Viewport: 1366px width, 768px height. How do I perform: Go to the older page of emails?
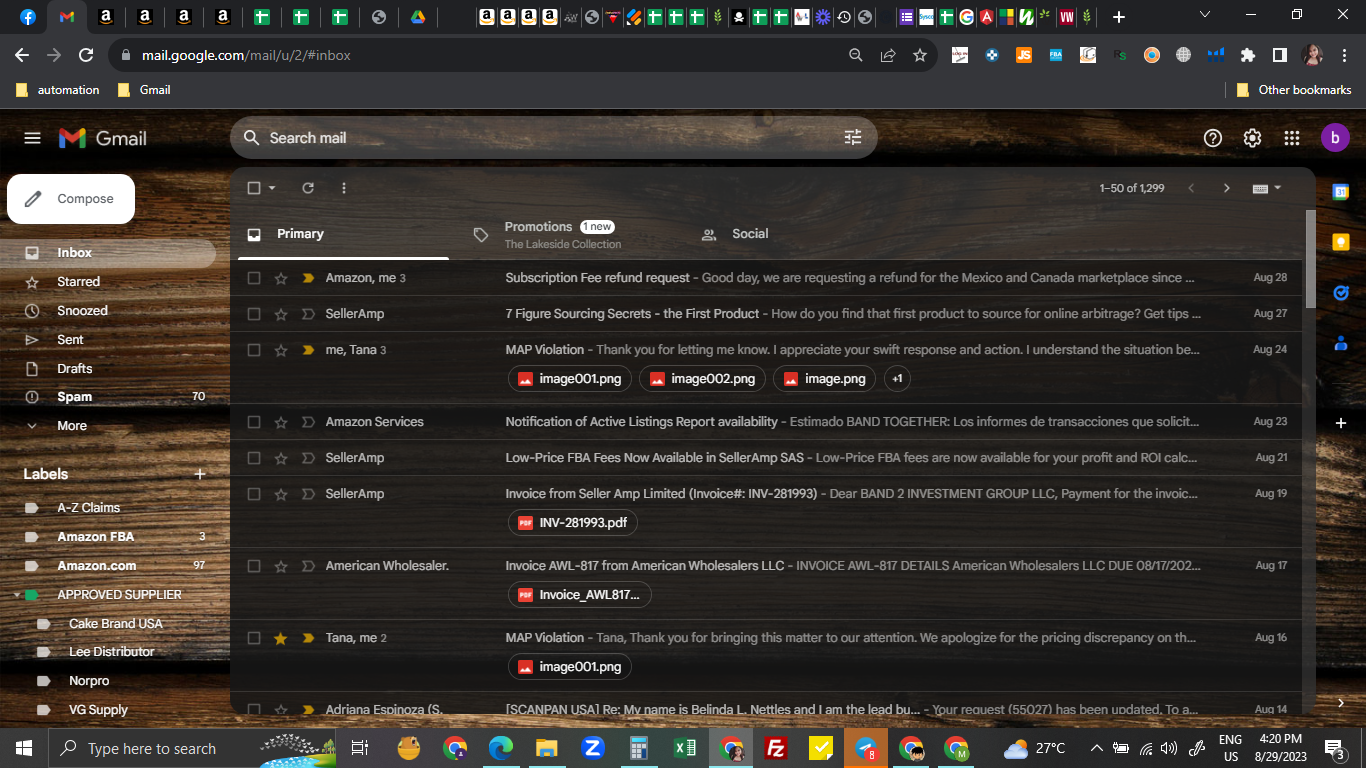click(1227, 188)
